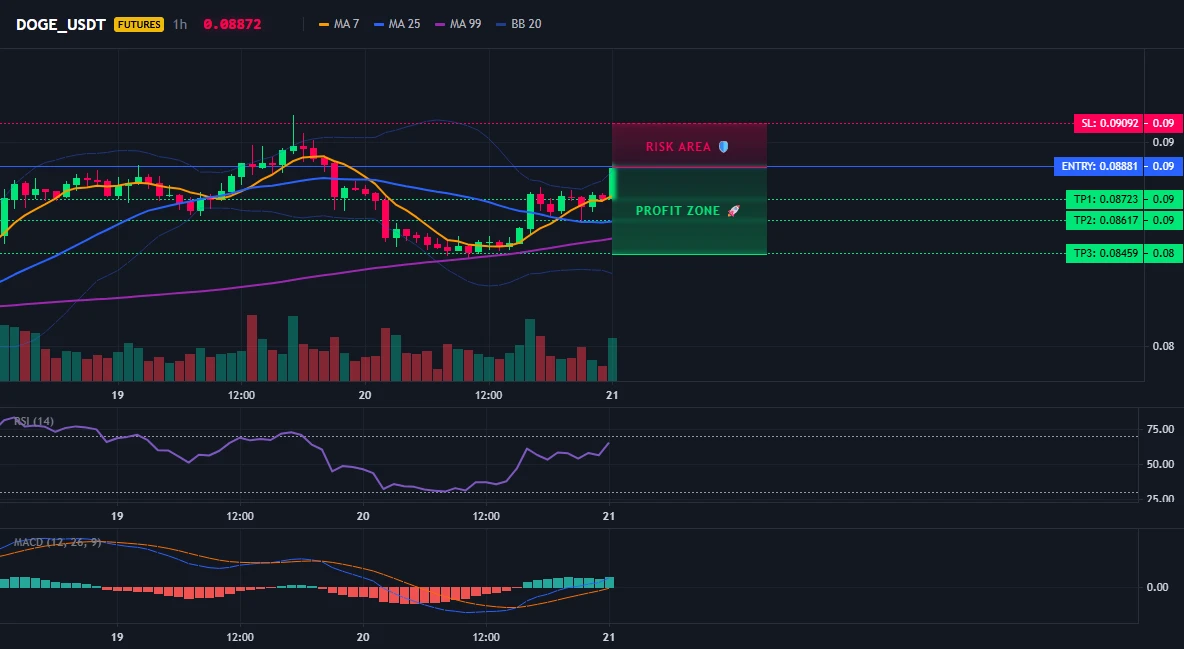Toggle the BB 20 legend entry
Viewport: 1184px width, 649px height.
pos(519,24)
